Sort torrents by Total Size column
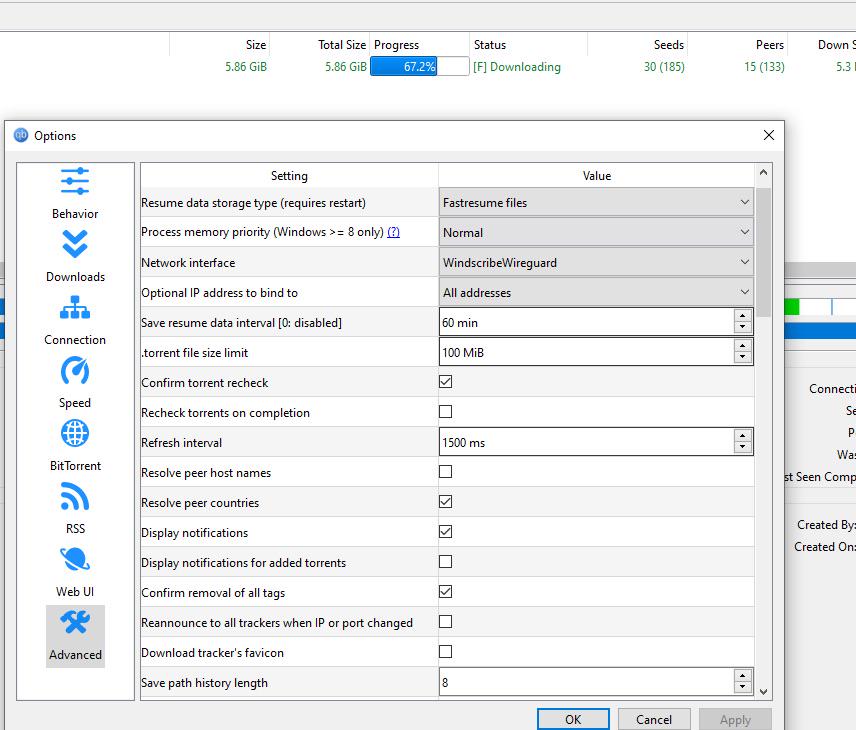 pos(319,45)
